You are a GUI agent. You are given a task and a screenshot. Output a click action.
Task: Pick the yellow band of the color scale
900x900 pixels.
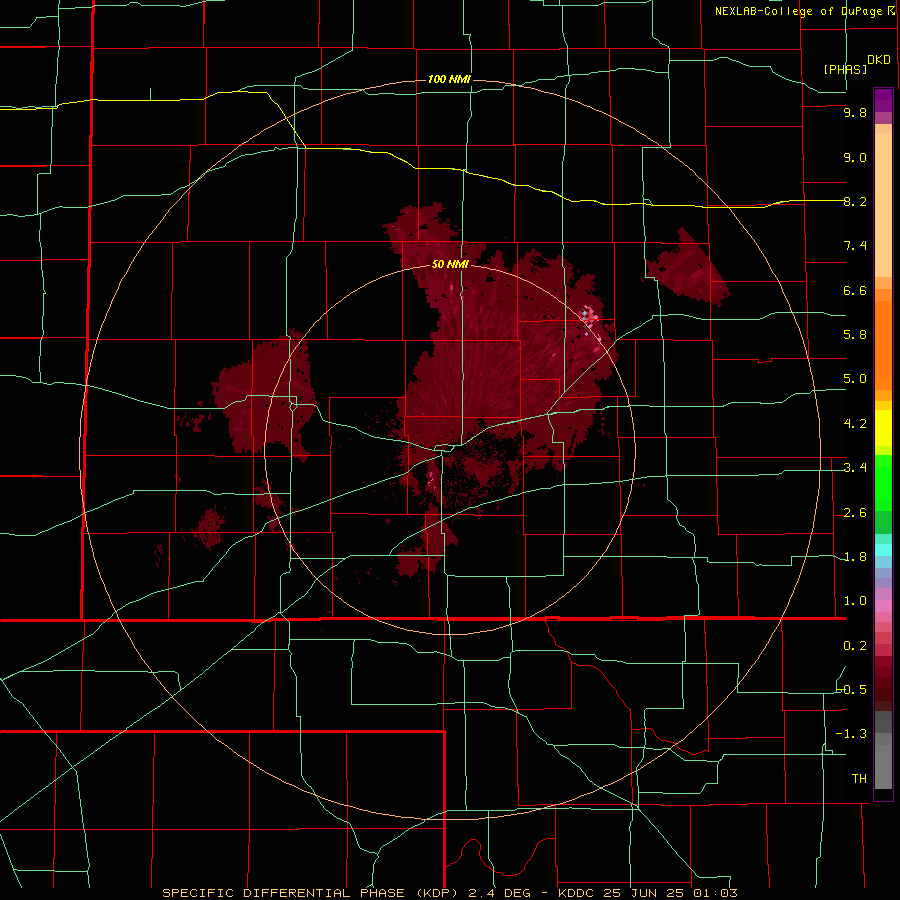883,428
